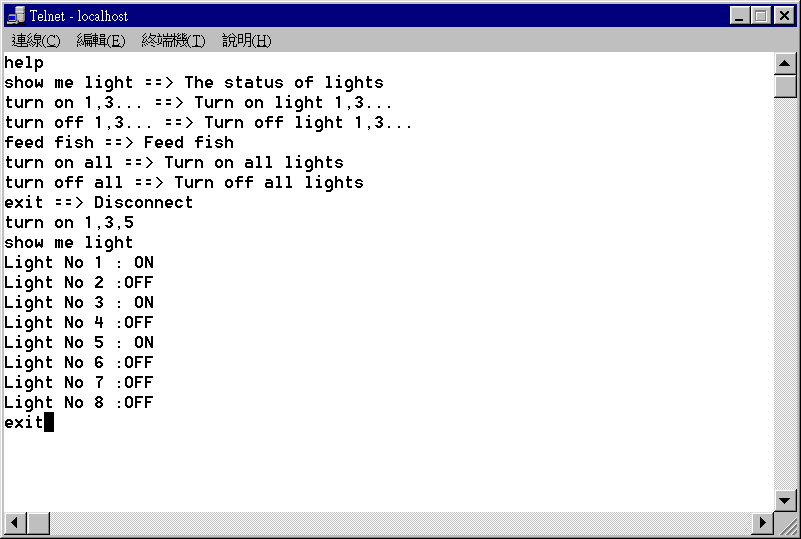Open the 說明(H) Help menu

click(x=246, y=40)
